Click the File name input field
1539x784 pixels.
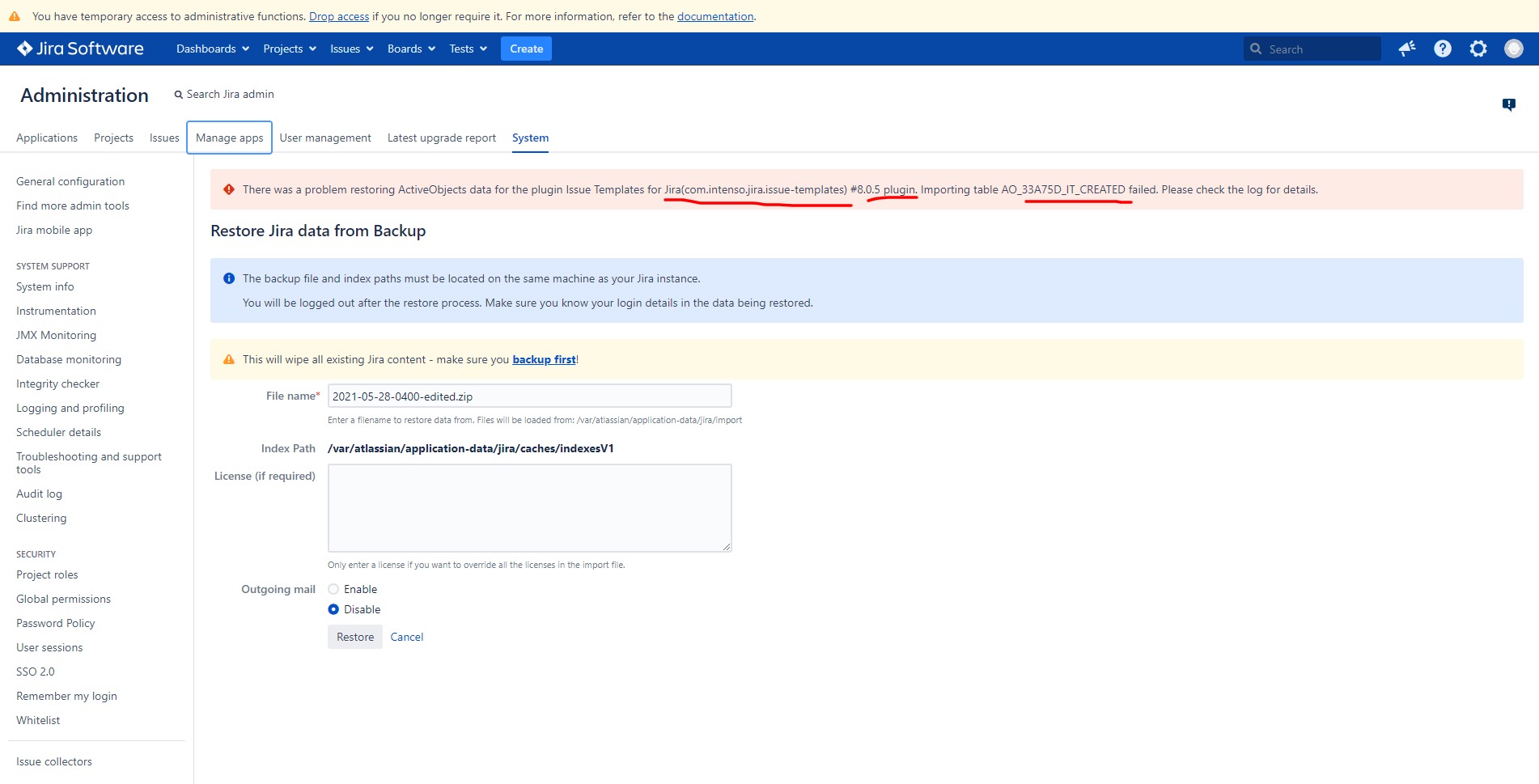point(530,396)
